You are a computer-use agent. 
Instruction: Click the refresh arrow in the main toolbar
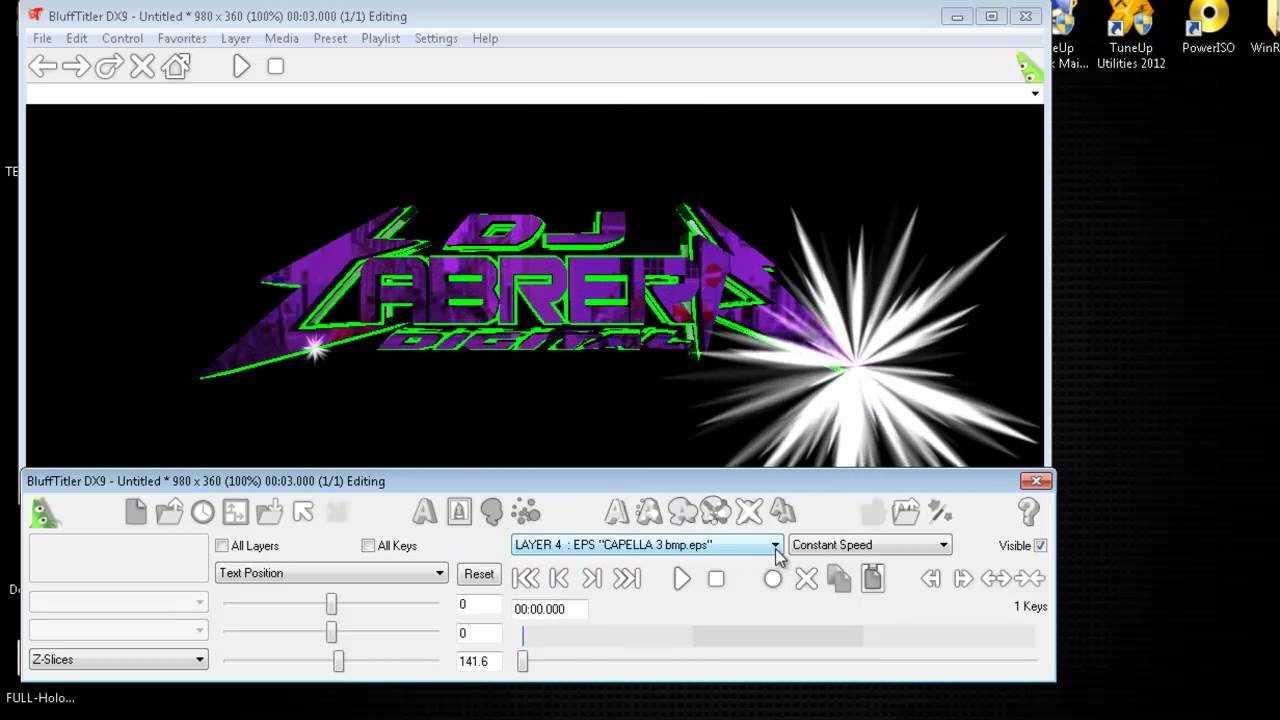pos(109,67)
